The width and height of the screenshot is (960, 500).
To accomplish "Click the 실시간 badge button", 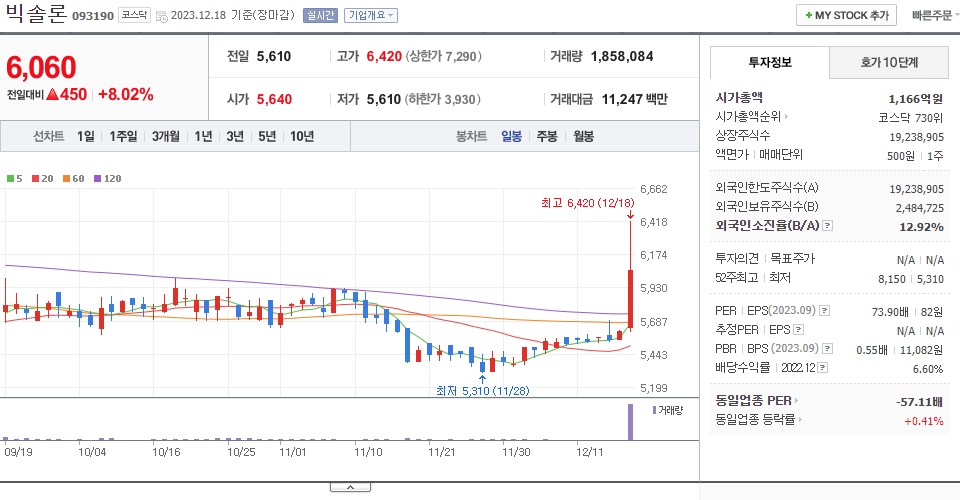I will pyautogui.click(x=320, y=15).
